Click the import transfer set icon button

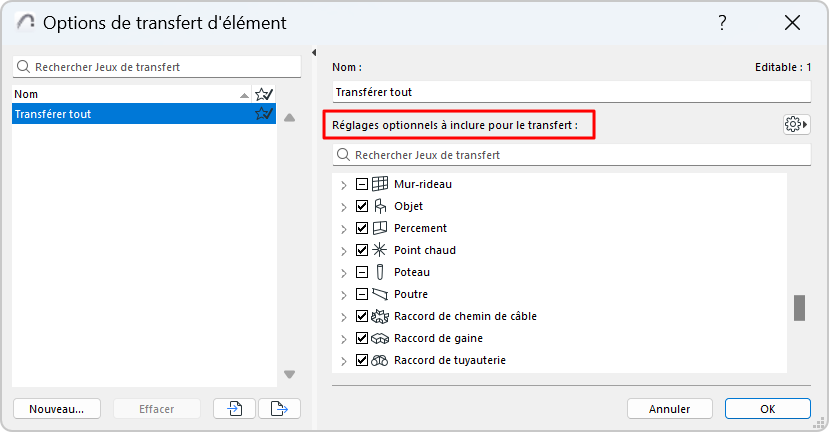tap(233, 408)
